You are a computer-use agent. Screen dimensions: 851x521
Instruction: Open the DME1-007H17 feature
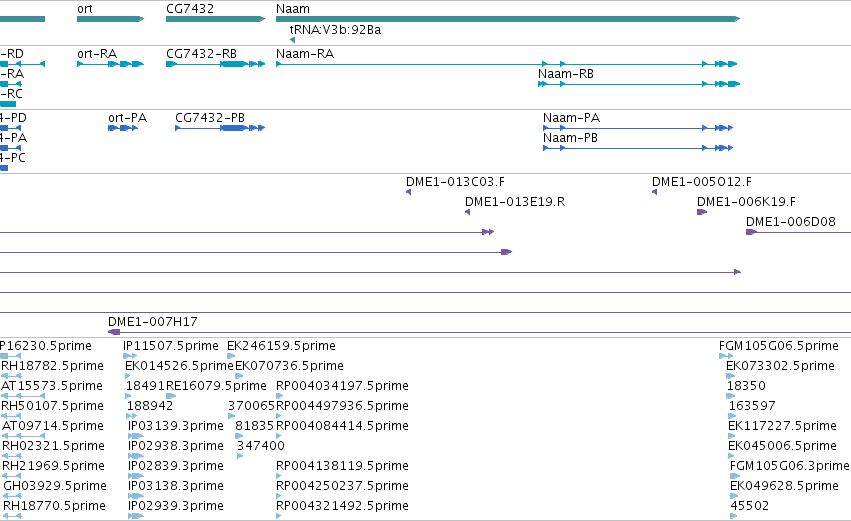pyautogui.click(x=153, y=322)
